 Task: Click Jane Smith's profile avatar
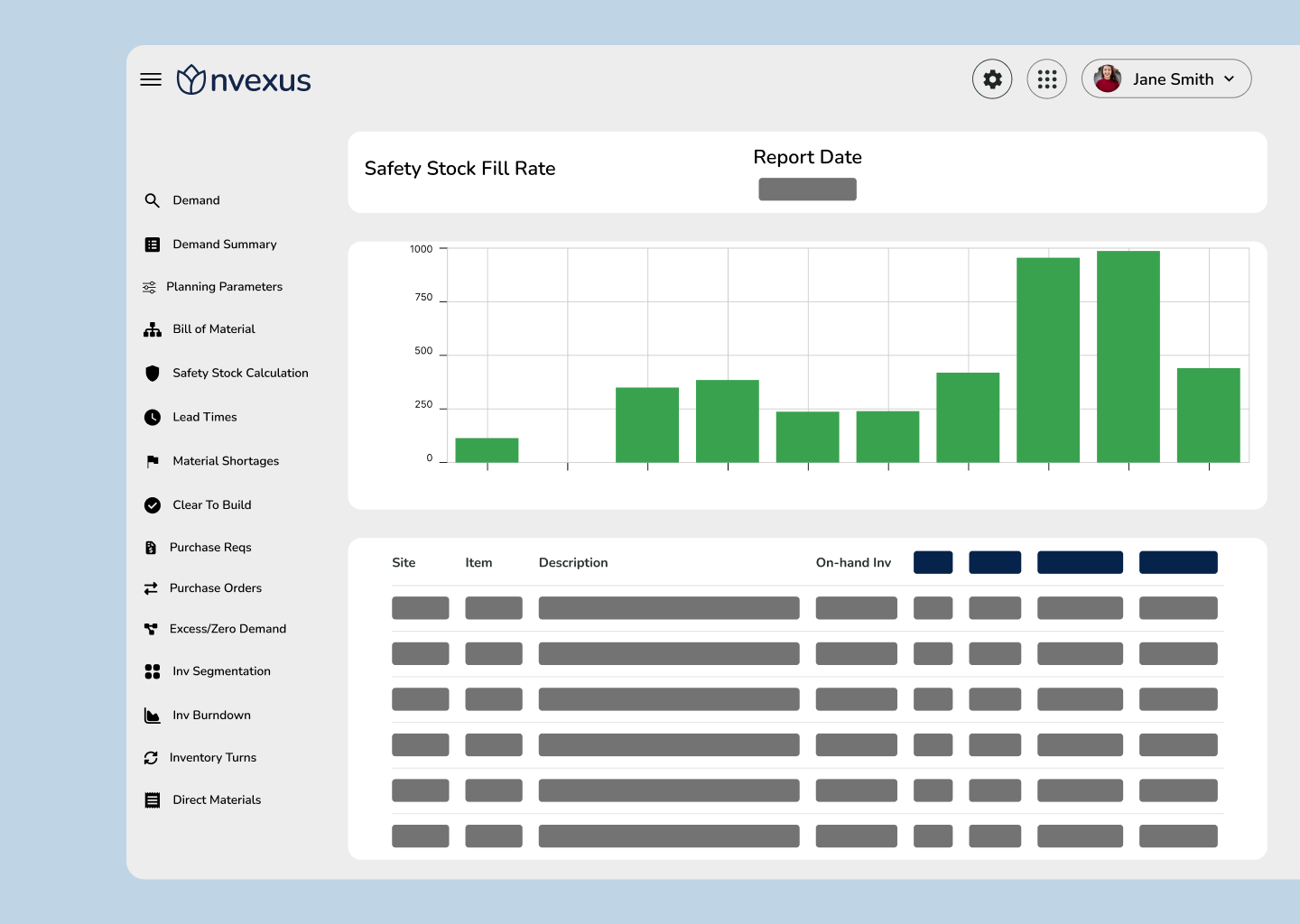click(1108, 79)
